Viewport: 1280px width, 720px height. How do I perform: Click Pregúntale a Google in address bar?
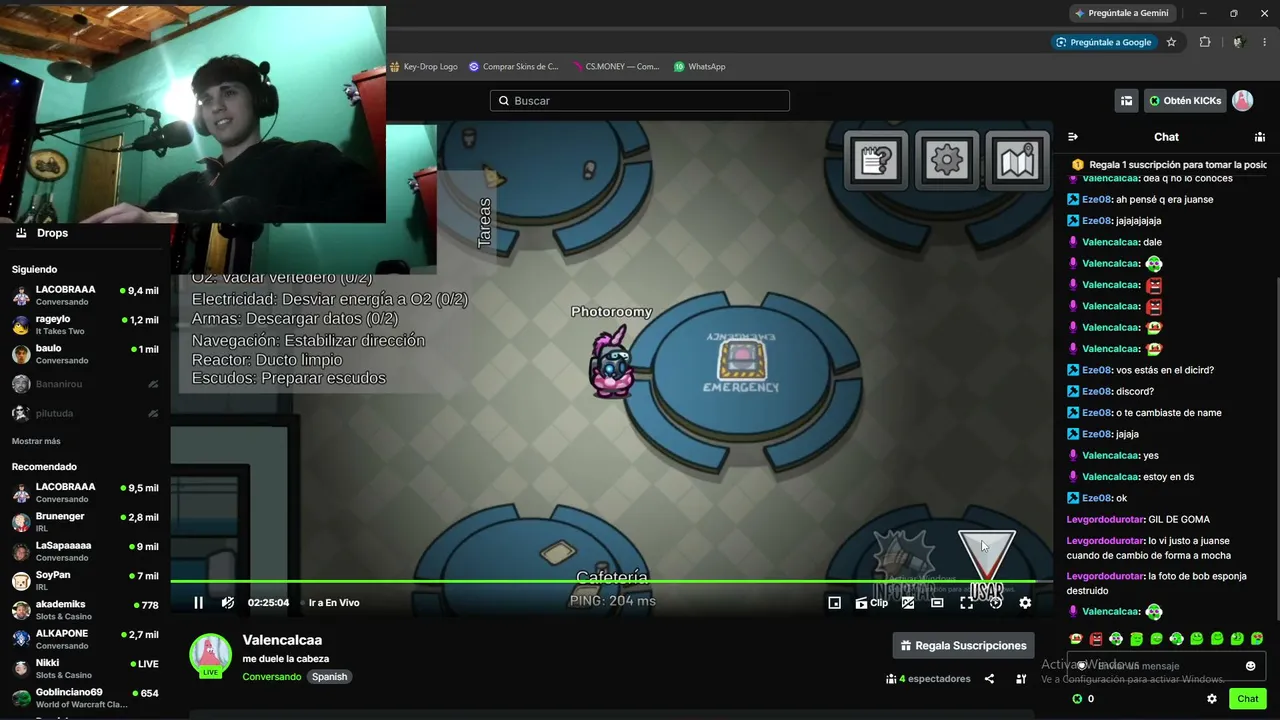tap(1103, 42)
